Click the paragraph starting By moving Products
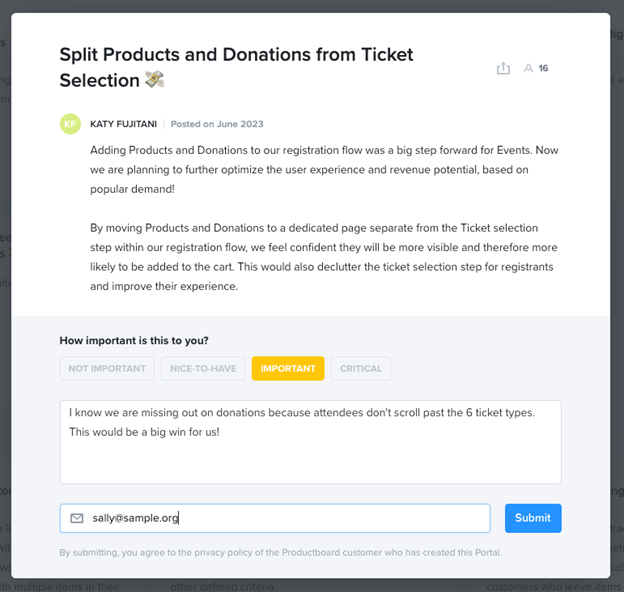624x592 pixels. [324, 257]
